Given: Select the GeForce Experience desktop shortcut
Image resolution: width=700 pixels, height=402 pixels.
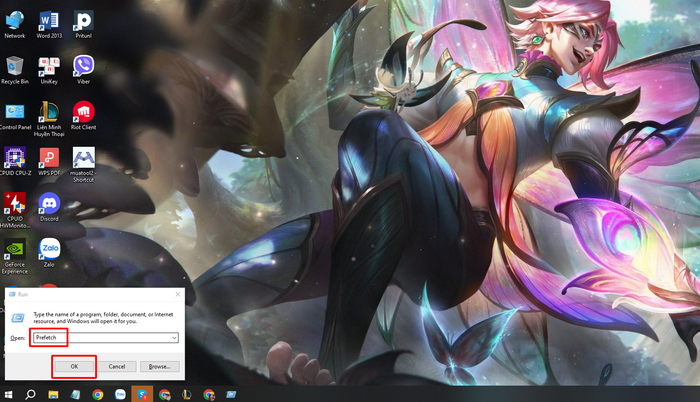Looking at the screenshot, I should point(15,256).
